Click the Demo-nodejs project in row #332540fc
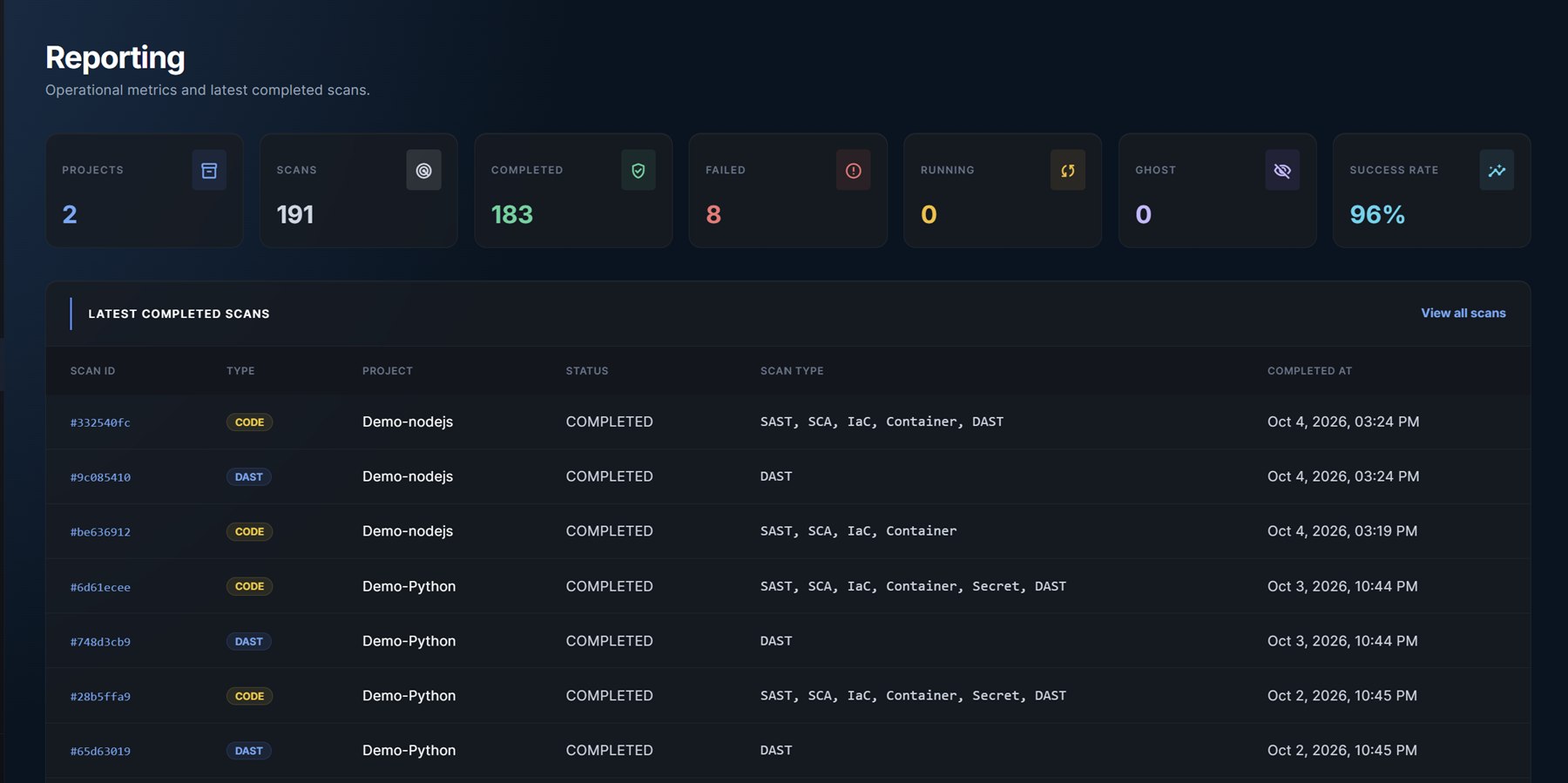1568x783 pixels. 408,422
